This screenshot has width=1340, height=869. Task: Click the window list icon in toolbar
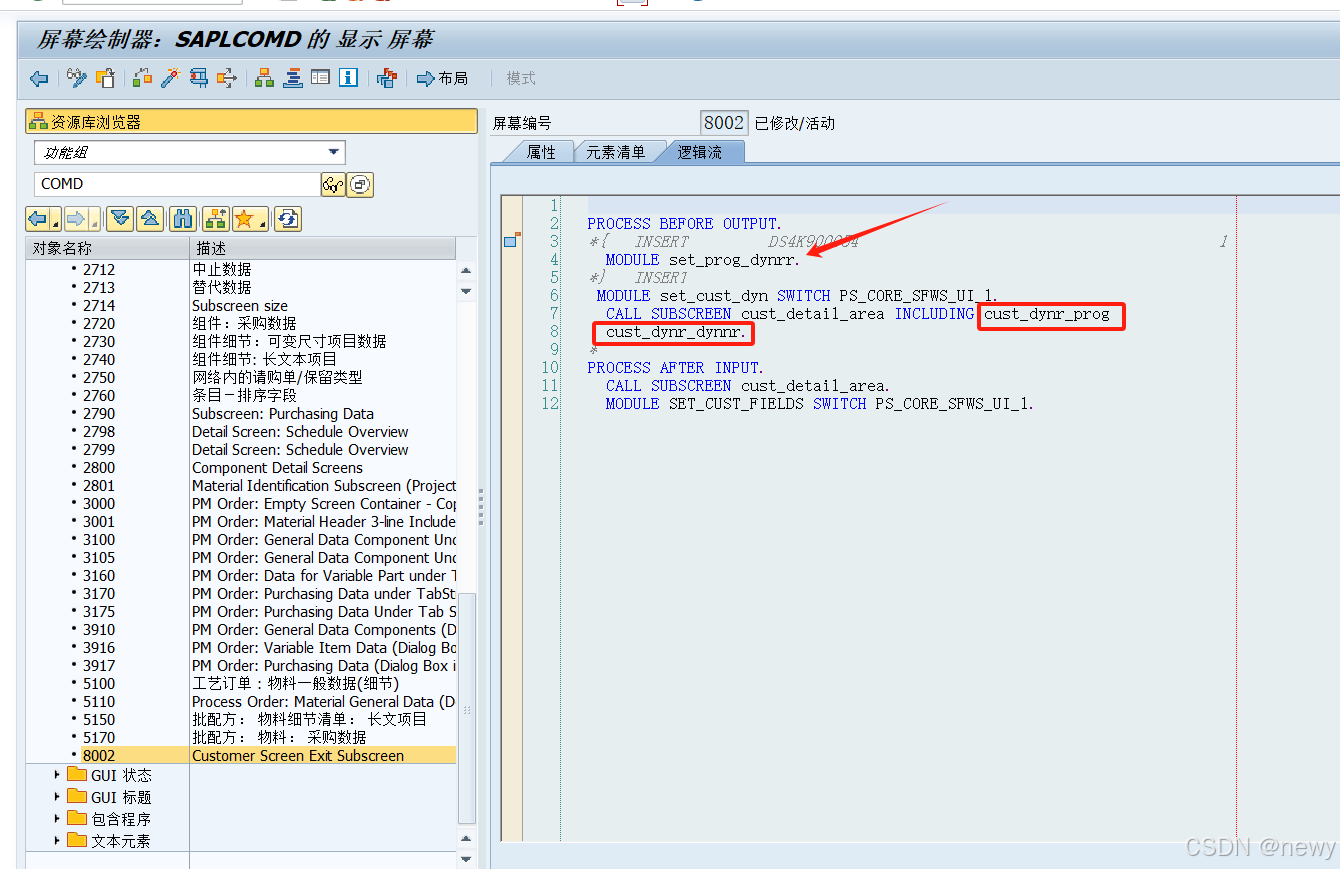pos(320,78)
